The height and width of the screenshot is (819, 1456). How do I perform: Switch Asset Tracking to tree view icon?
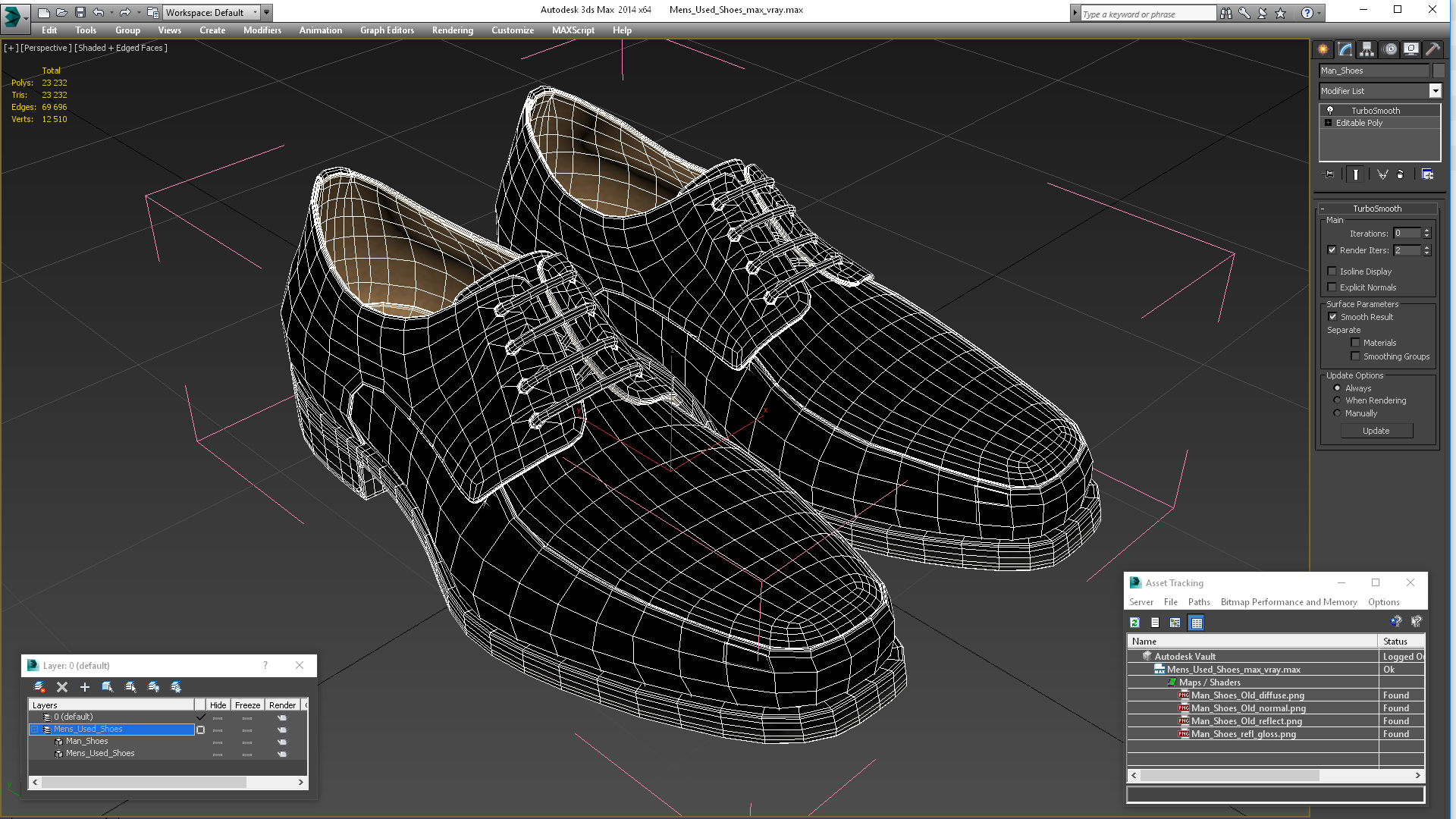[x=1175, y=623]
